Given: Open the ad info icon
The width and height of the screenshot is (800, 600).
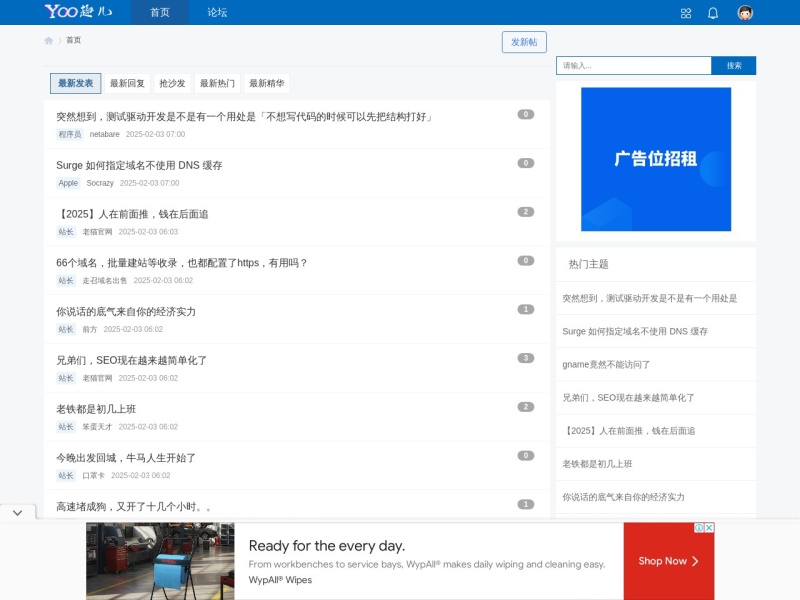Looking at the screenshot, I should [699, 528].
